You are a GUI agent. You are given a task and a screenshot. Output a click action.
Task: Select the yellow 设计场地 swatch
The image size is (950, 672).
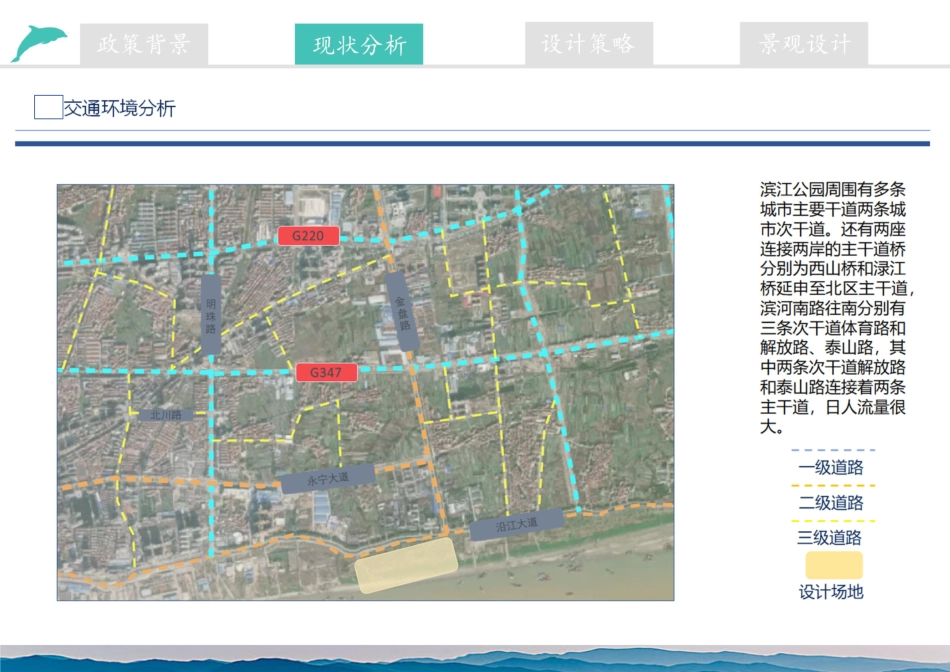pyautogui.click(x=835, y=563)
